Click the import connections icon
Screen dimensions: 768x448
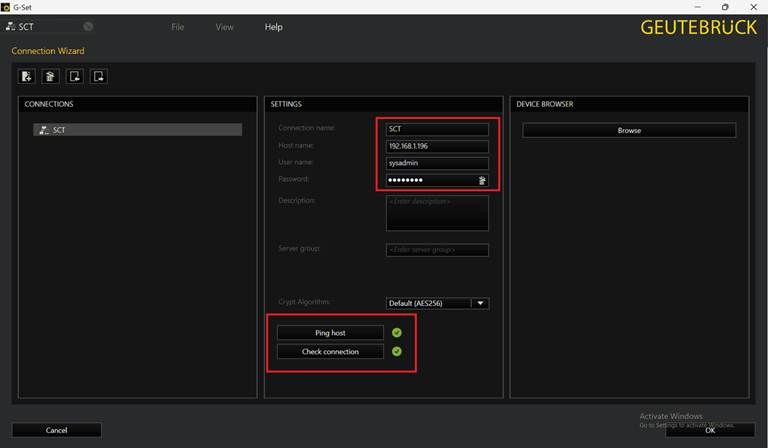[74, 76]
